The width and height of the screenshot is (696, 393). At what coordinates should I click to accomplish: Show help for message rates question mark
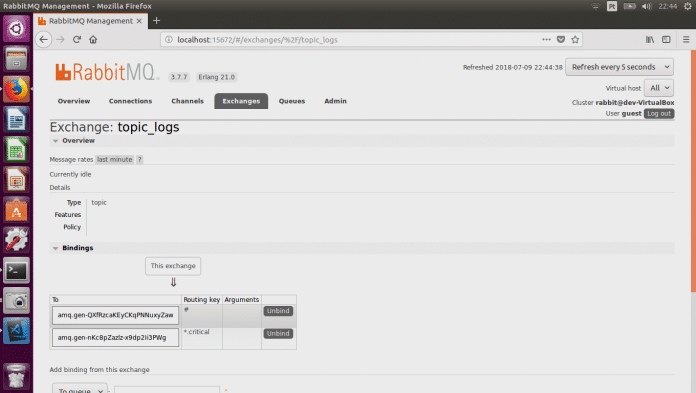139,159
